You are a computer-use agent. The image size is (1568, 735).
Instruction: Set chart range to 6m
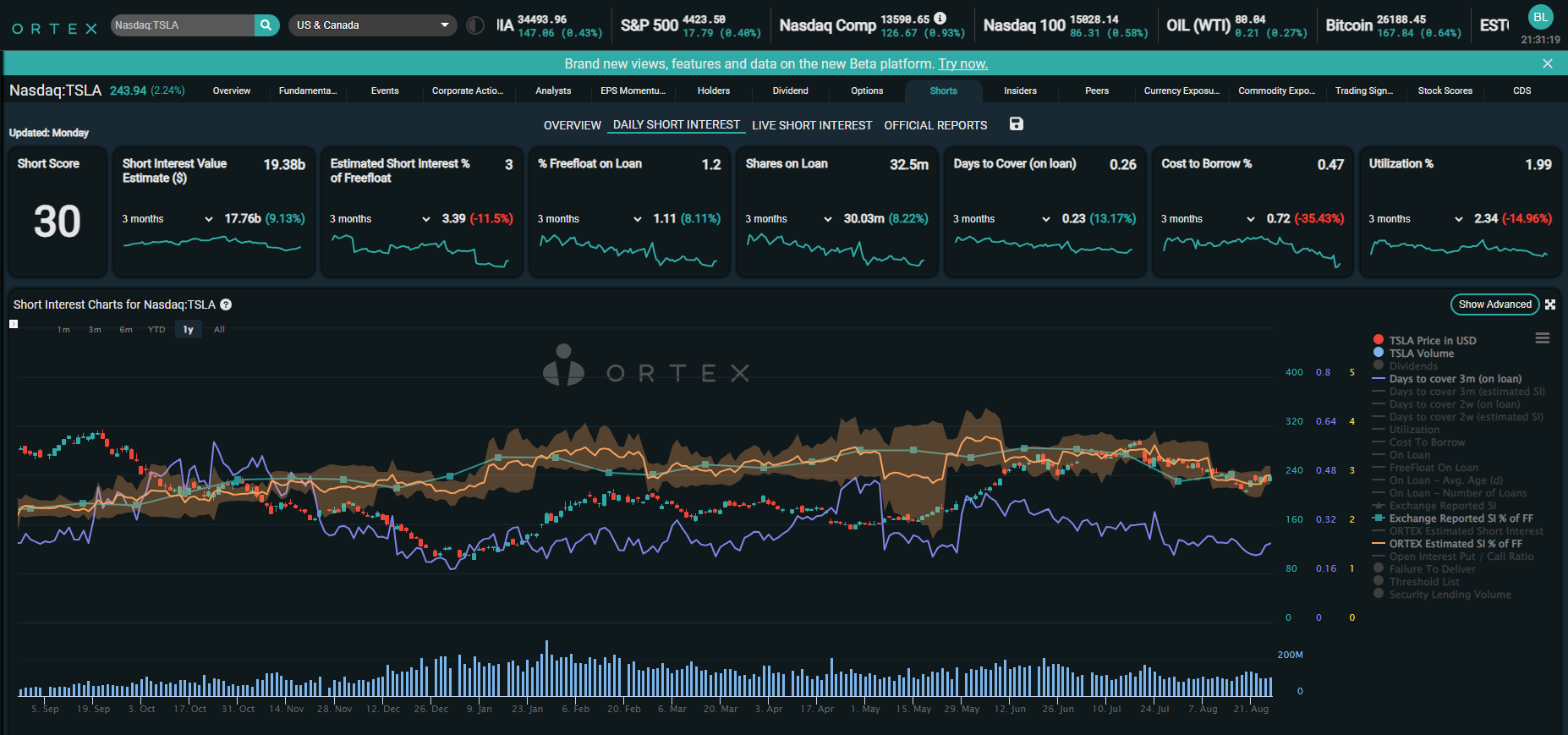pyautogui.click(x=126, y=330)
